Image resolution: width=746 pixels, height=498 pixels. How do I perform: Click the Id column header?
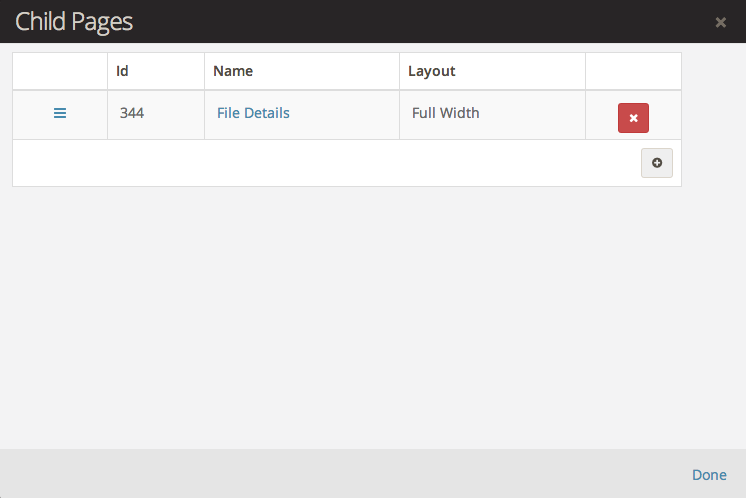click(122, 71)
